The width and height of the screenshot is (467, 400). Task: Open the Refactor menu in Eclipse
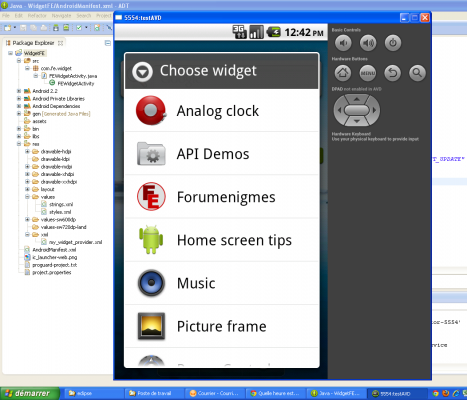pos(37,16)
